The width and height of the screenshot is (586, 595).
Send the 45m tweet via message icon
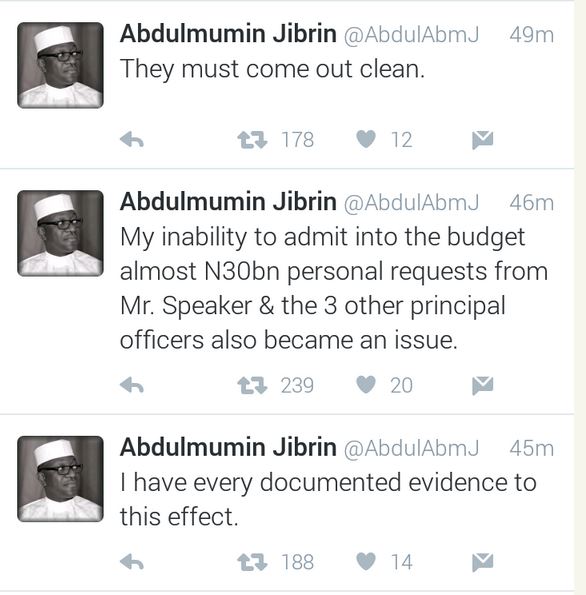click(482, 562)
